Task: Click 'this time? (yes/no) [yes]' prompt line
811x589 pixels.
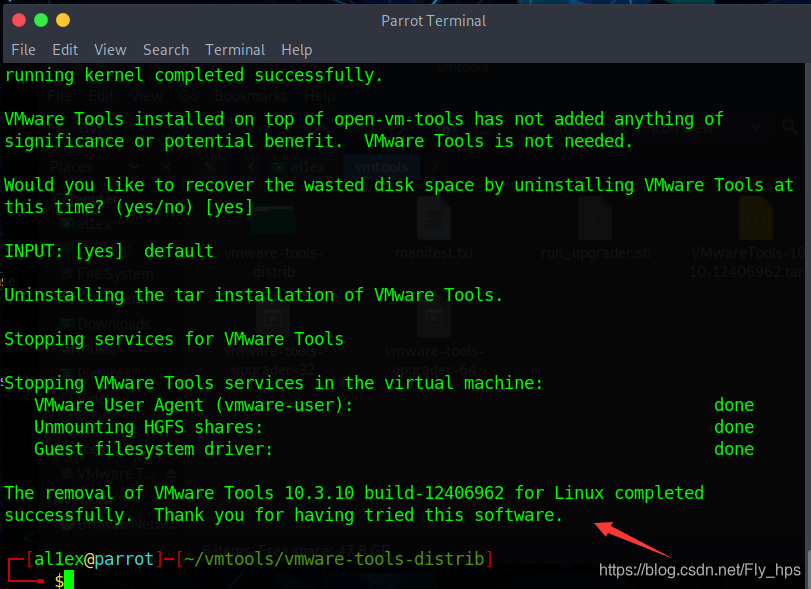Action: point(129,207)
